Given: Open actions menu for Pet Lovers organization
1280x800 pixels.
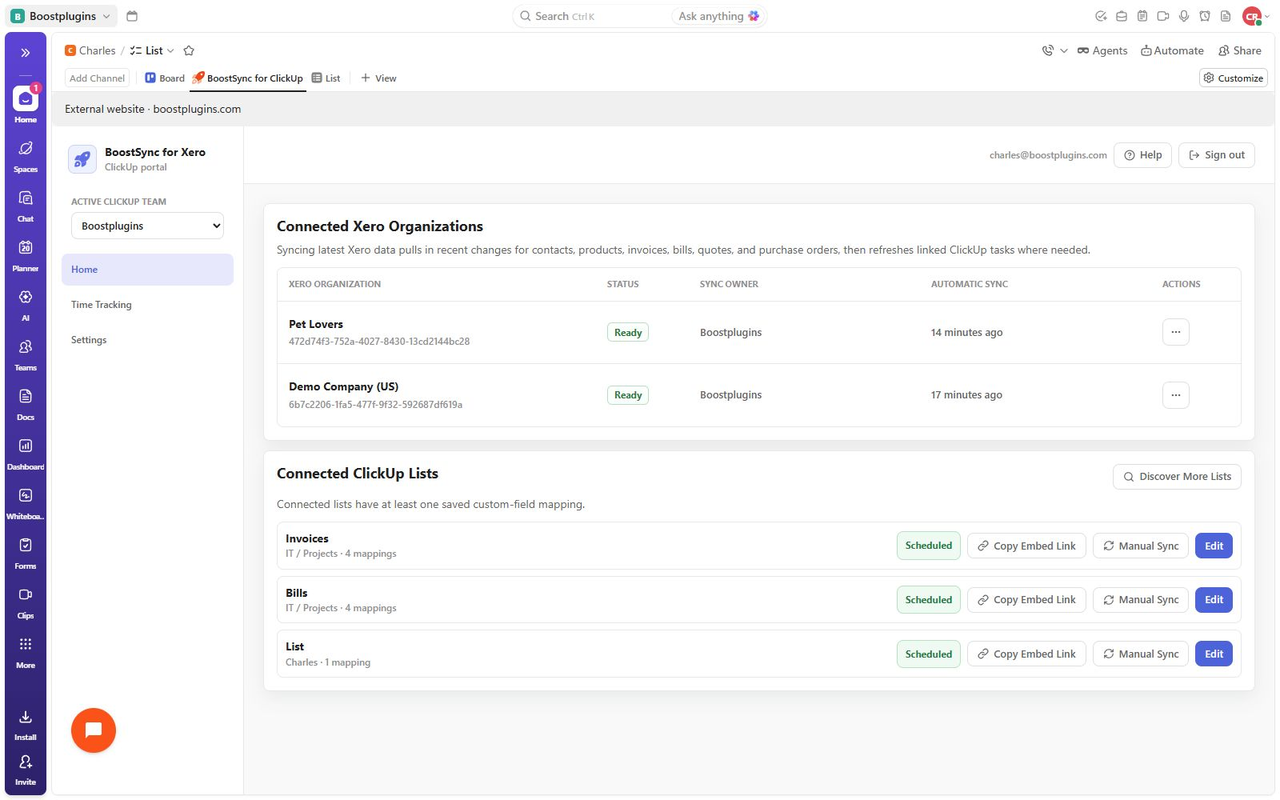Looking at the screenshot, I should pyautogui.click(x=1176, y=332).
